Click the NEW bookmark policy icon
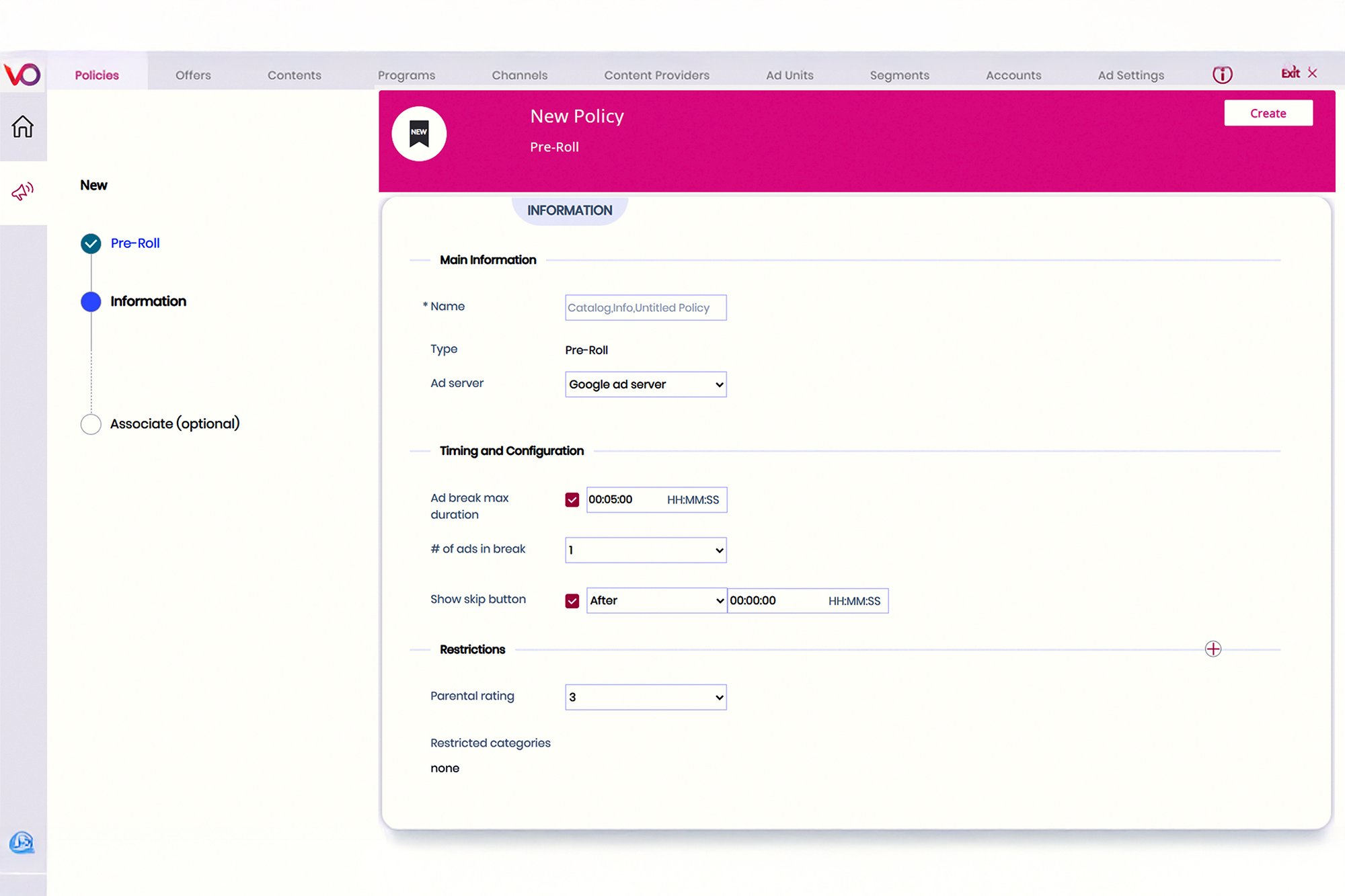The image size is (1345, 896). 419,133
